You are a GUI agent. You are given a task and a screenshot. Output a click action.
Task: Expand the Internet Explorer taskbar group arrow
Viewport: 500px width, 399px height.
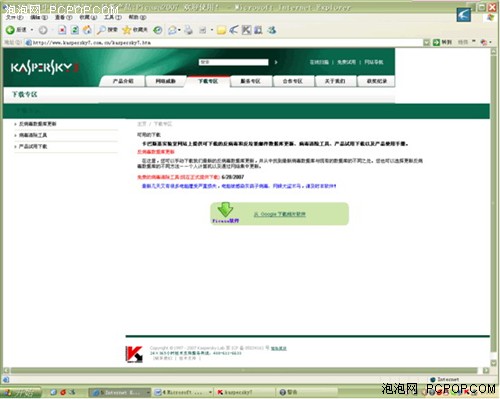click(x=148, y=392)
